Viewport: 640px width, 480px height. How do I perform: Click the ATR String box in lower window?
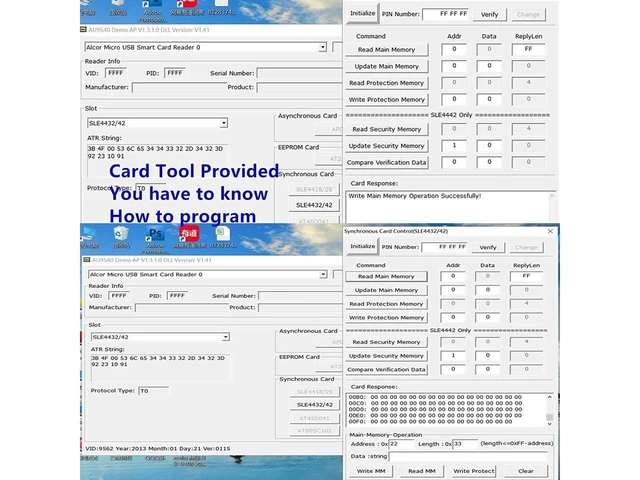point(160,367)
